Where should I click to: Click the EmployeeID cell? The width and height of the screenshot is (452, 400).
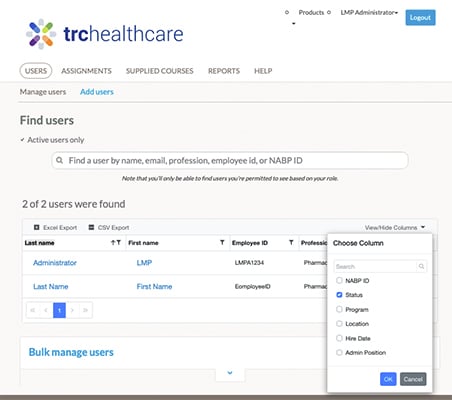pos(252,286)
